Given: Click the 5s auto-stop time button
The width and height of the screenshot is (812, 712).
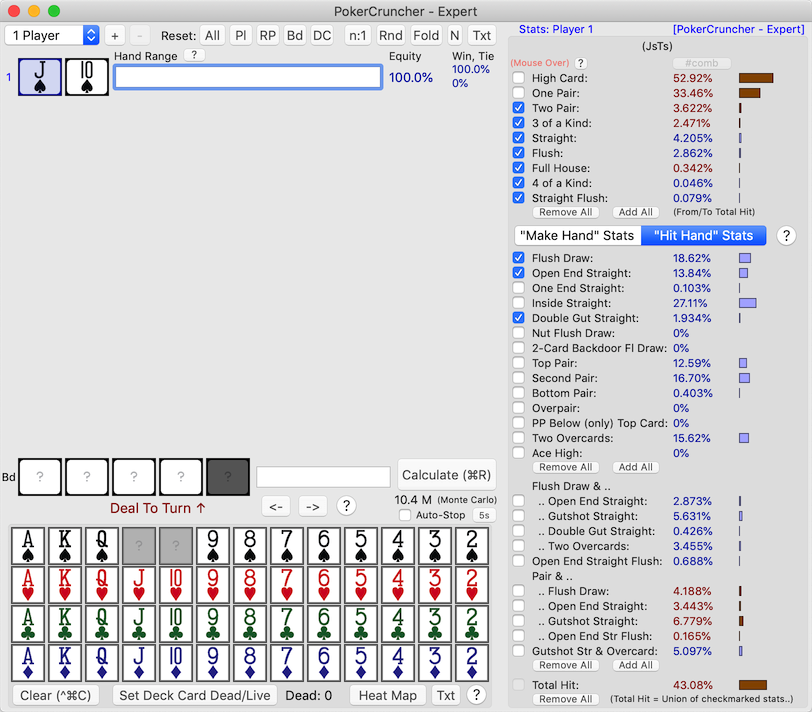Looking at the screenshot, I should tap(484, 515).
